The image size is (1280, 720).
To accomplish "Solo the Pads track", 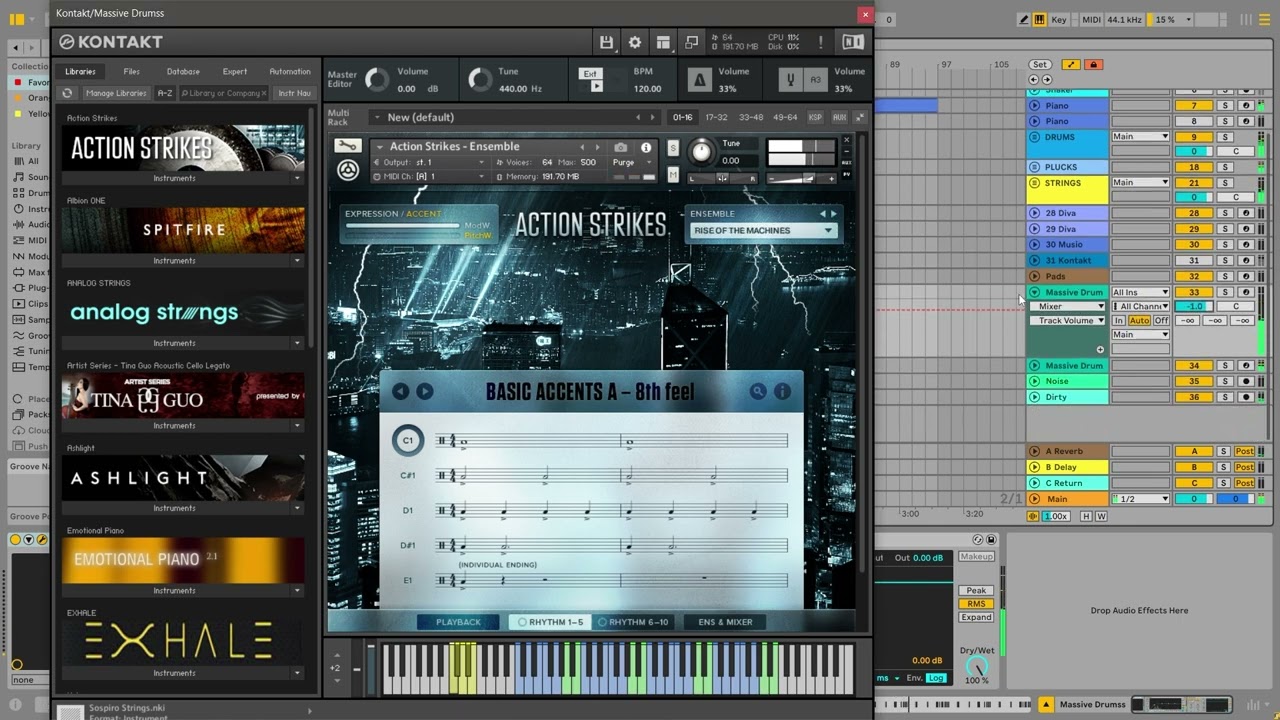I will click(1223, 276).
